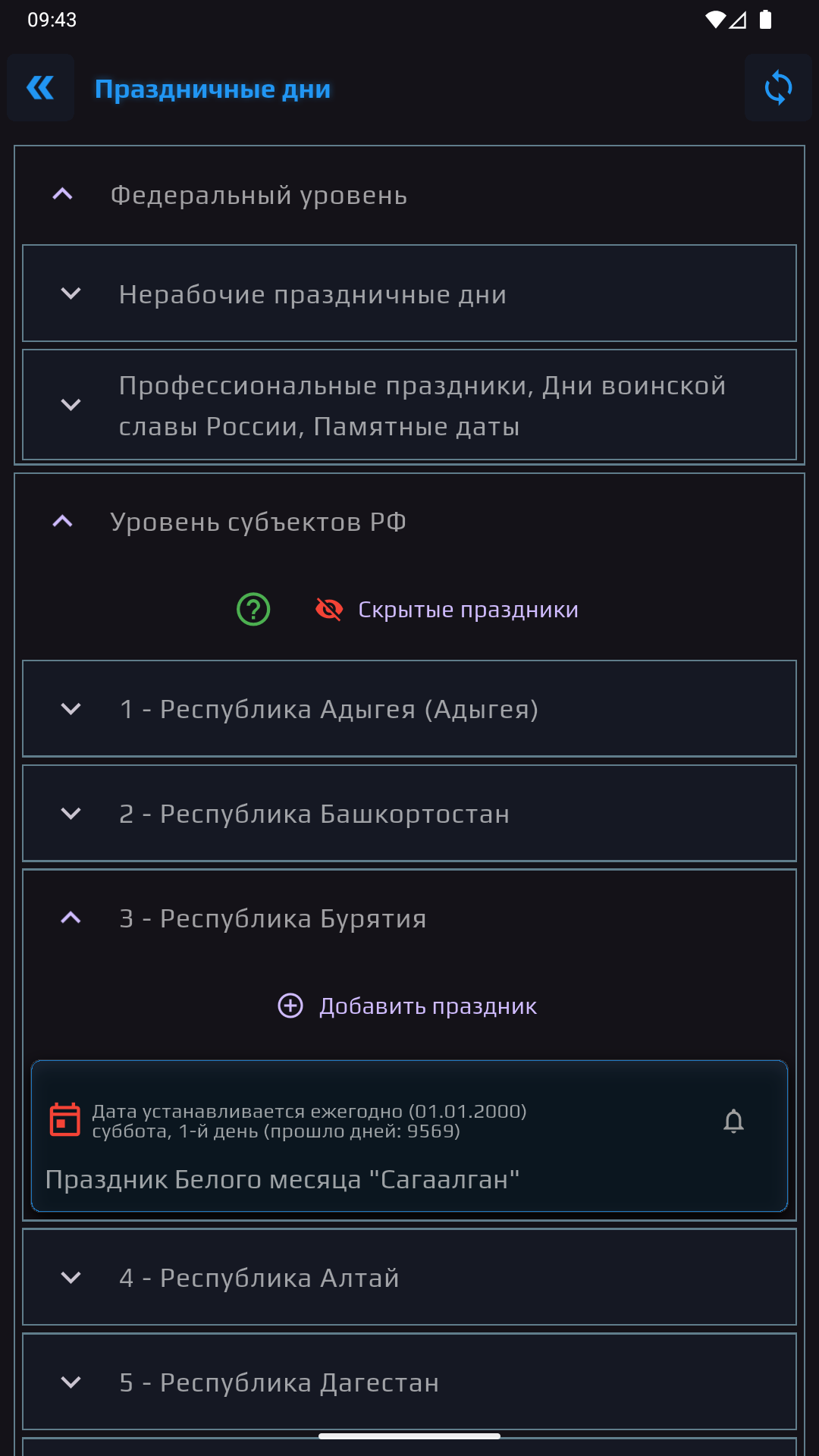Tap the crossed-out eye hidden holidays icon
This screenshot has height=1456, width=819.
tap(329, 609)
